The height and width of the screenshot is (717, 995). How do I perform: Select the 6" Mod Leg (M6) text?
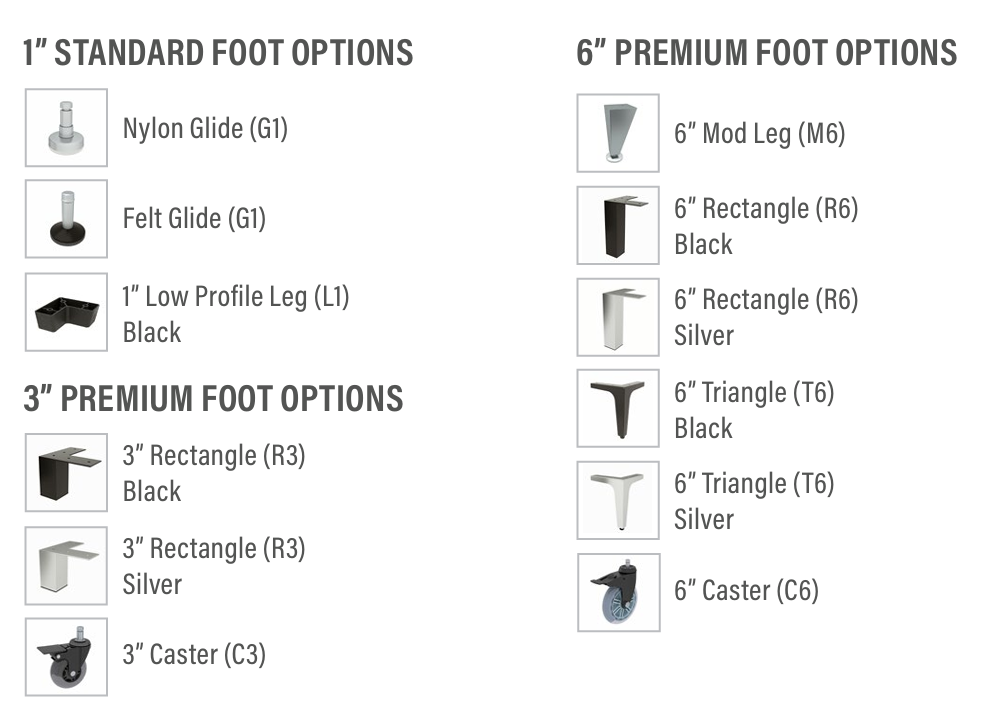click(760, 134)
